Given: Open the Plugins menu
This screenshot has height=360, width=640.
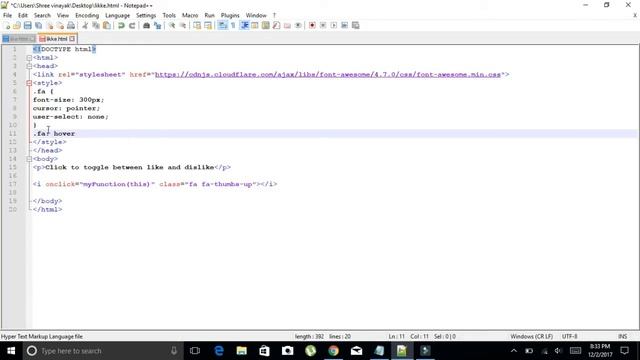Looking at the screenshot, I should [x=230, y=15].
